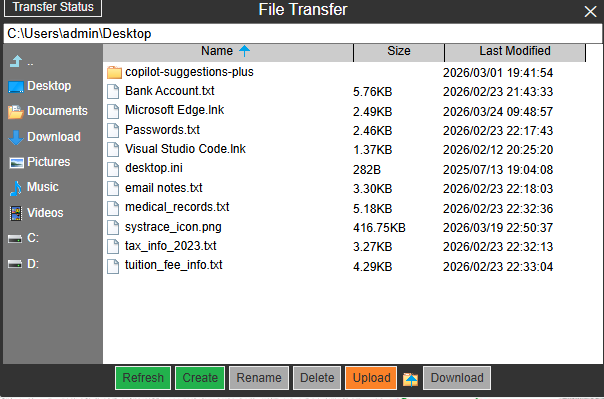Open the Transfer Status view
Screen dimensions: 604x399
pos(53,7)
